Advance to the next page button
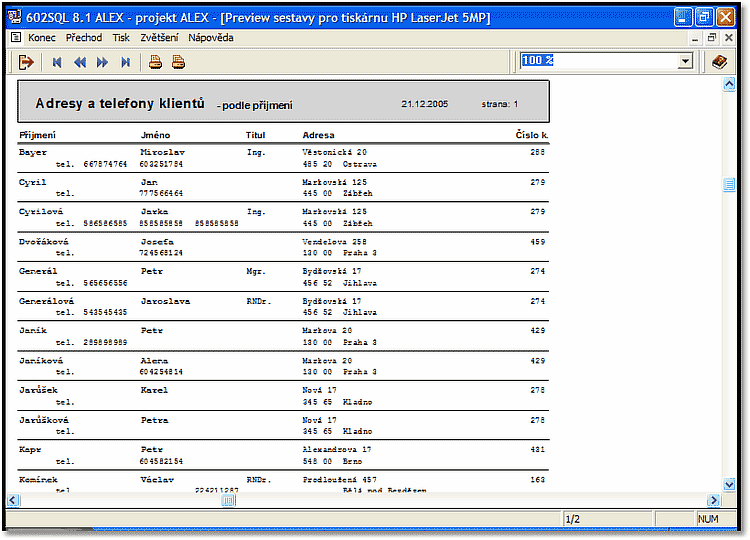The width and height of the screenshot is (750, 540). [102, 62]
